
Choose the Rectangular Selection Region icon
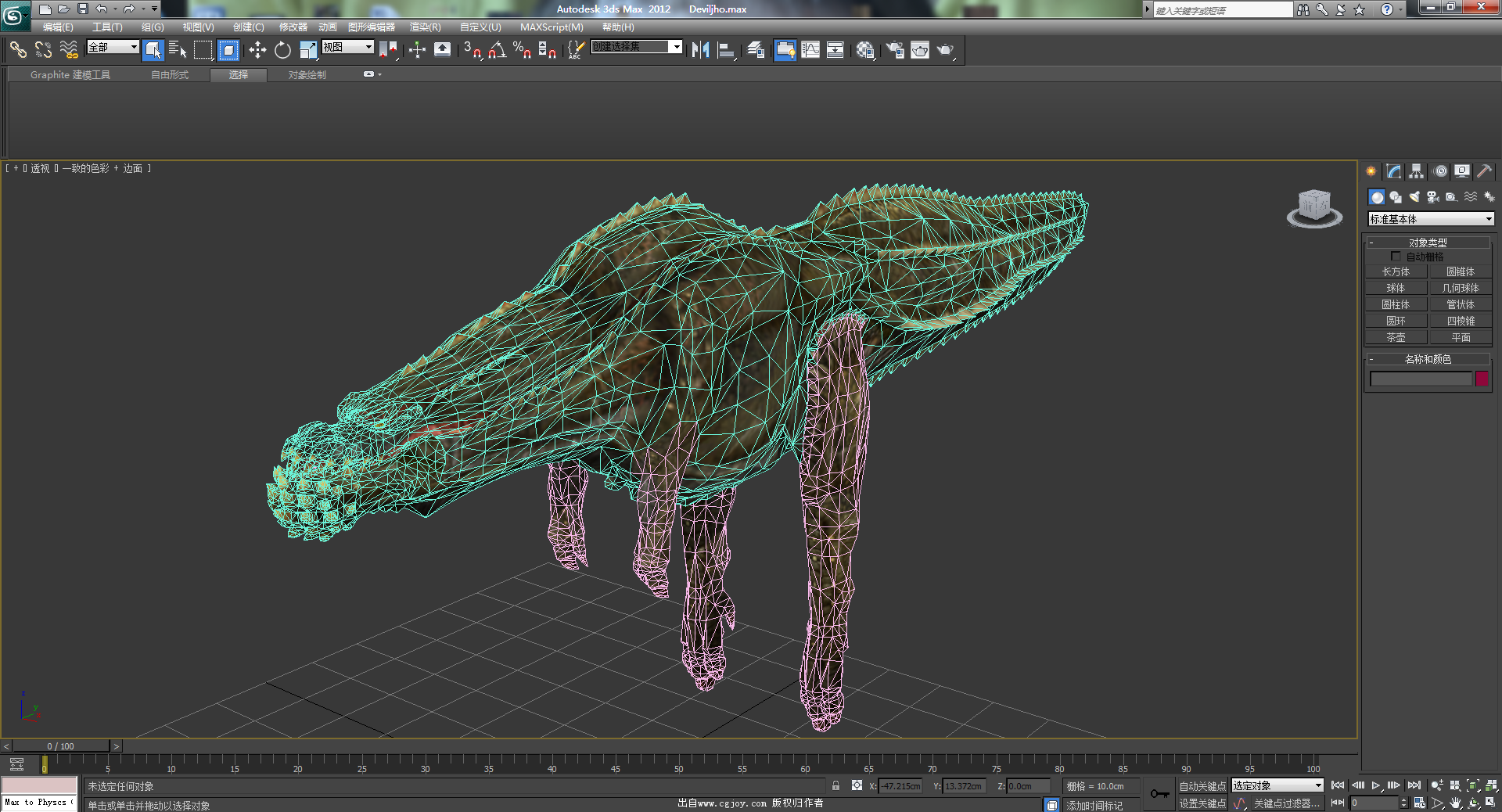[203, 50]
